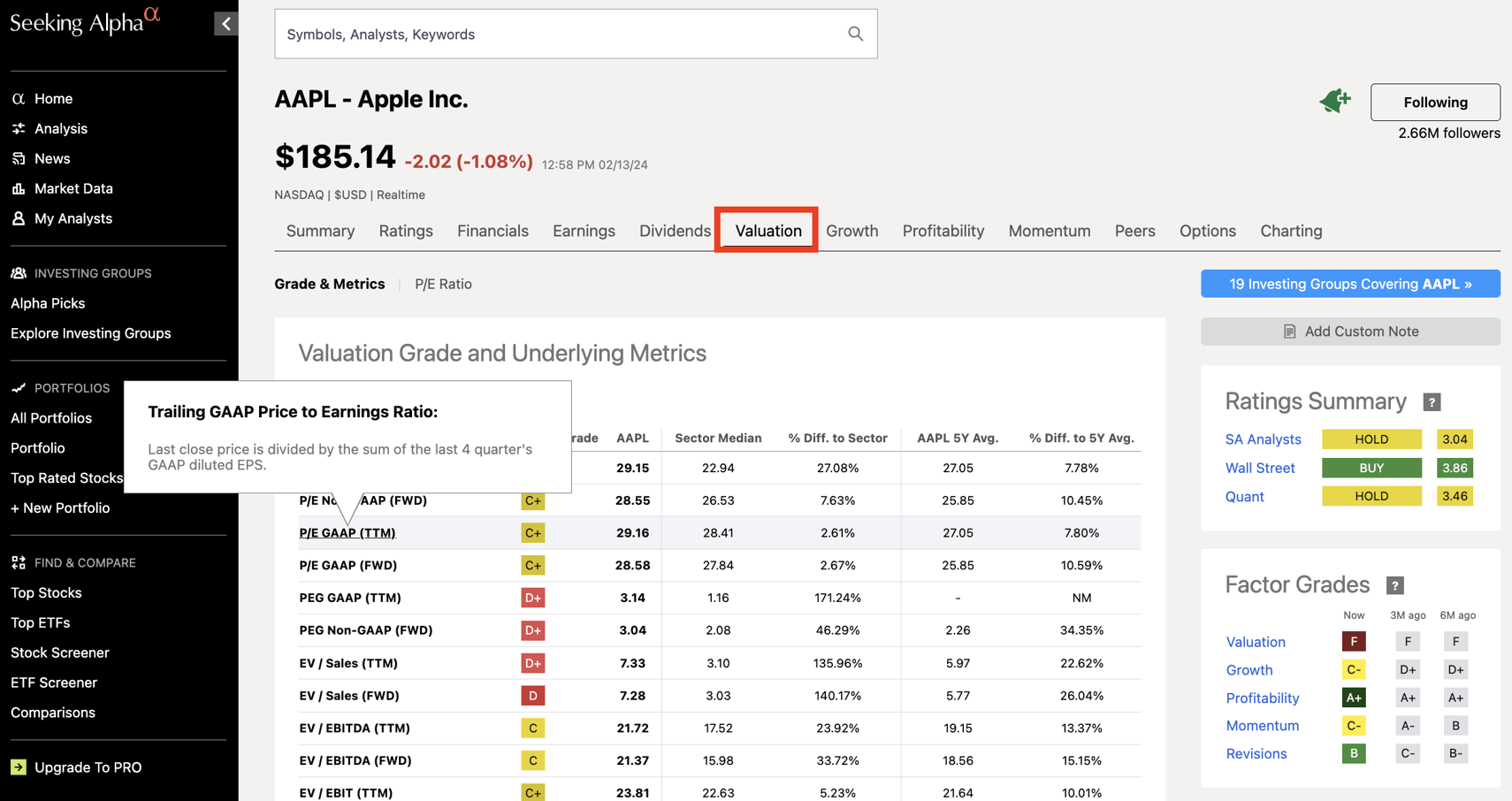Click the P/E GAAP (TTM) metric link

[347, 532]
